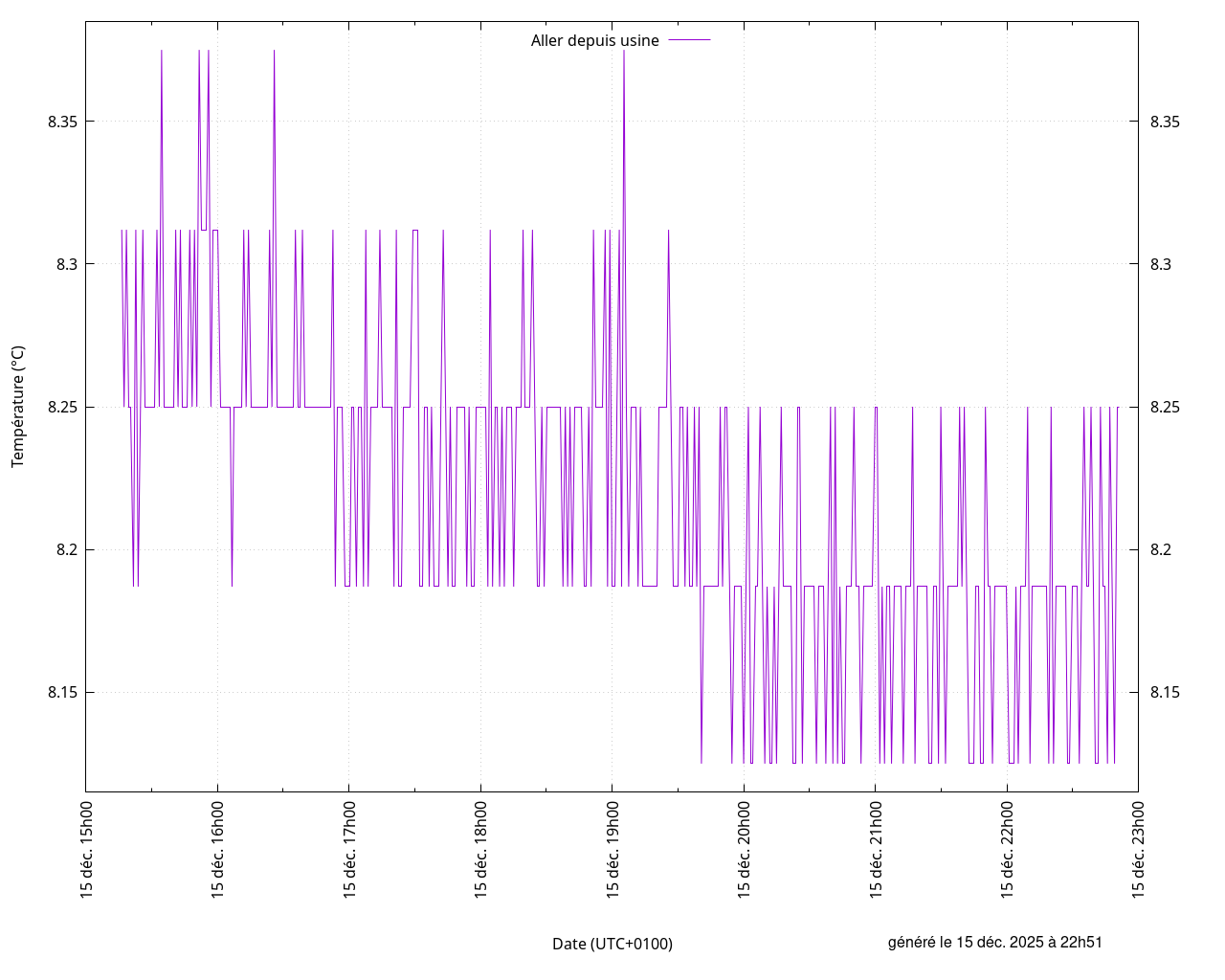Click the 8.15 tick on left axis
The height and width of the screenshot is (980, 1225).
pyautogui.click(x=63, y=693)
